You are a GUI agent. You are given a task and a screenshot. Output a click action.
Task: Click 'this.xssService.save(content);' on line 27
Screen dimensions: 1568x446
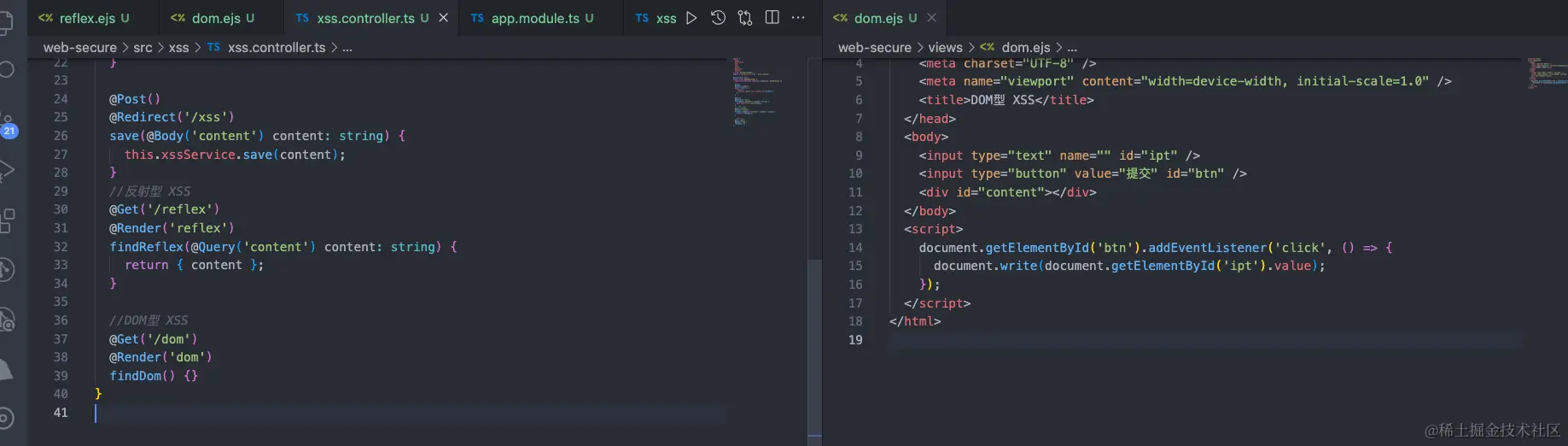(235, 155)
